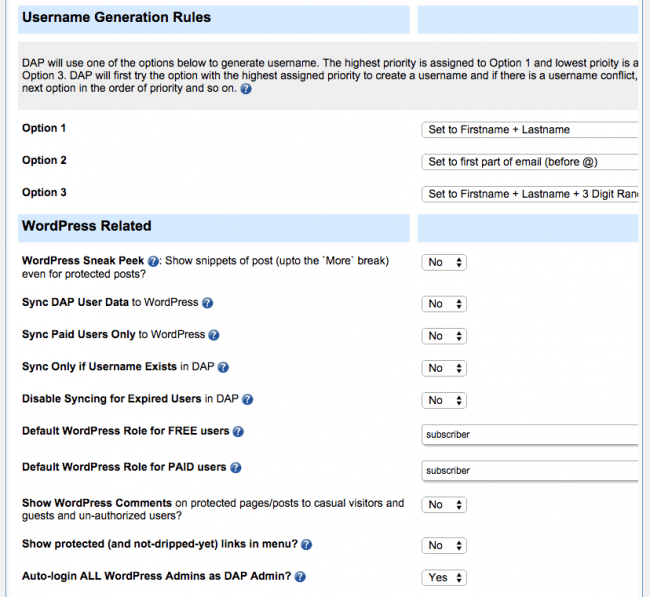Screen dimensions: 650x597
Task: Click help icon for Sync Only if Username Exists
Action: pyautogui.click(x=224, y=368)
